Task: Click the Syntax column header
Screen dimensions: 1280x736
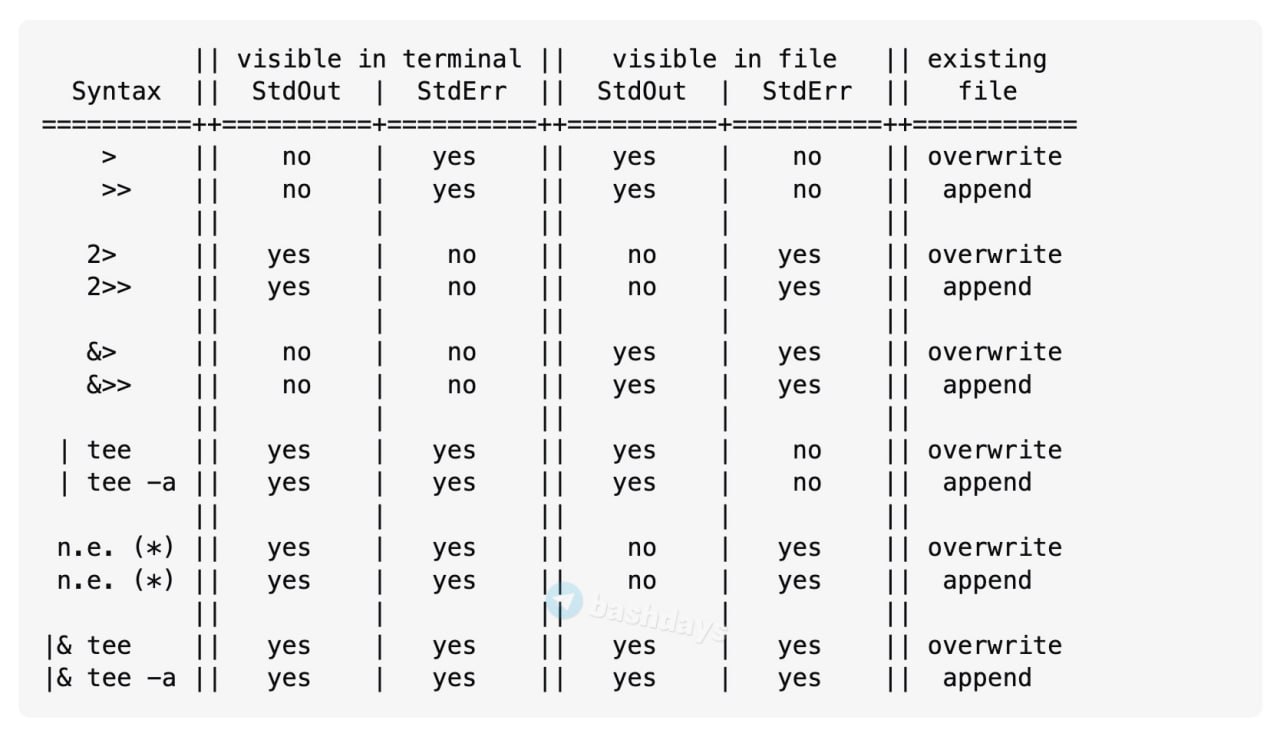Action: point(116,92)
